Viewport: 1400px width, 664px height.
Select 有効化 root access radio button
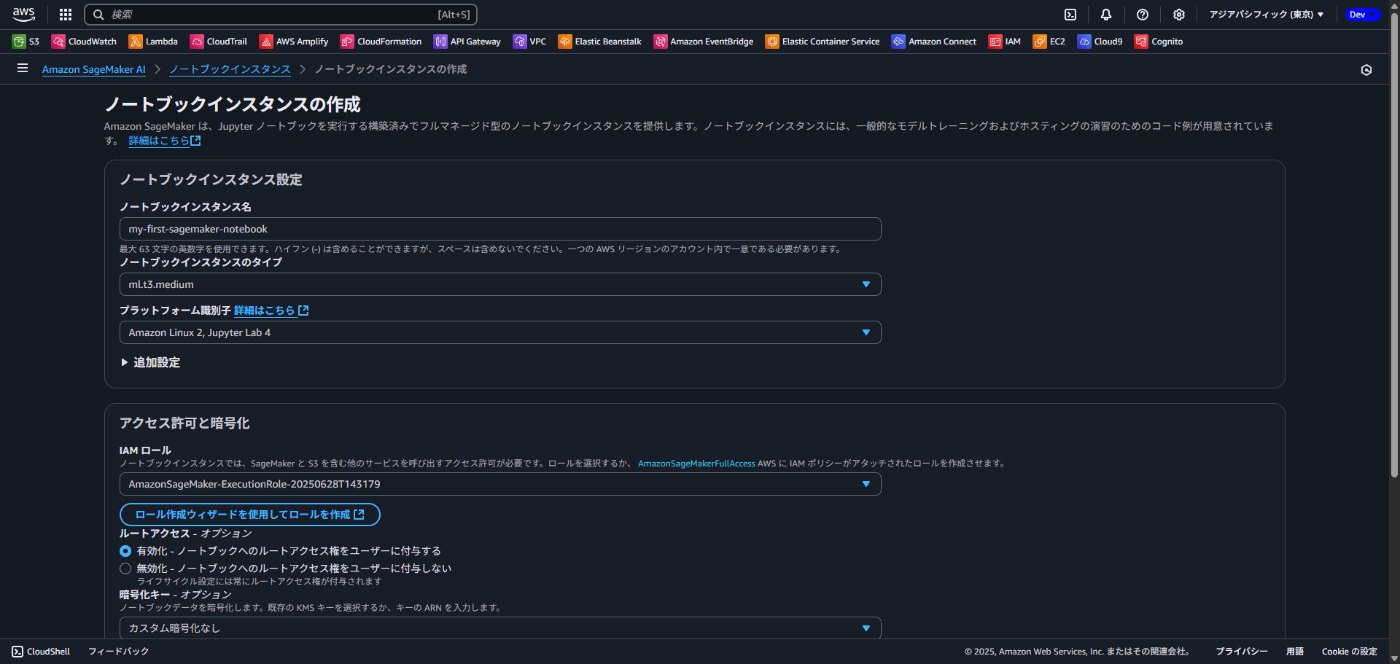coord(125,551)
